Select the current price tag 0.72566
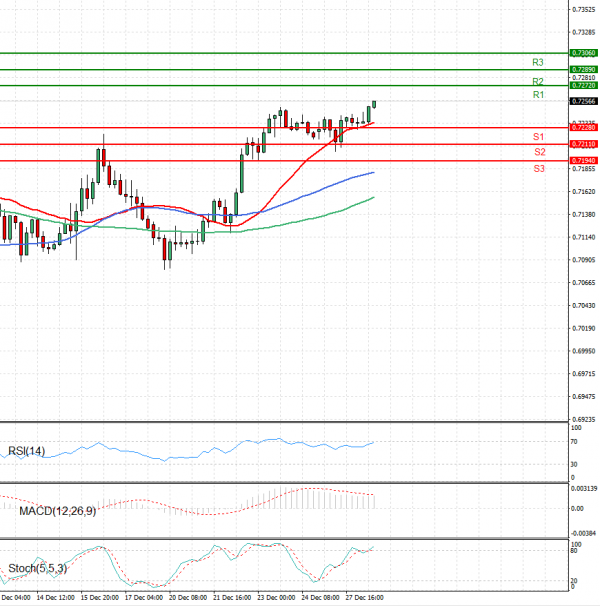Screen dimensions: 600x606 click(x=583, y=101)
